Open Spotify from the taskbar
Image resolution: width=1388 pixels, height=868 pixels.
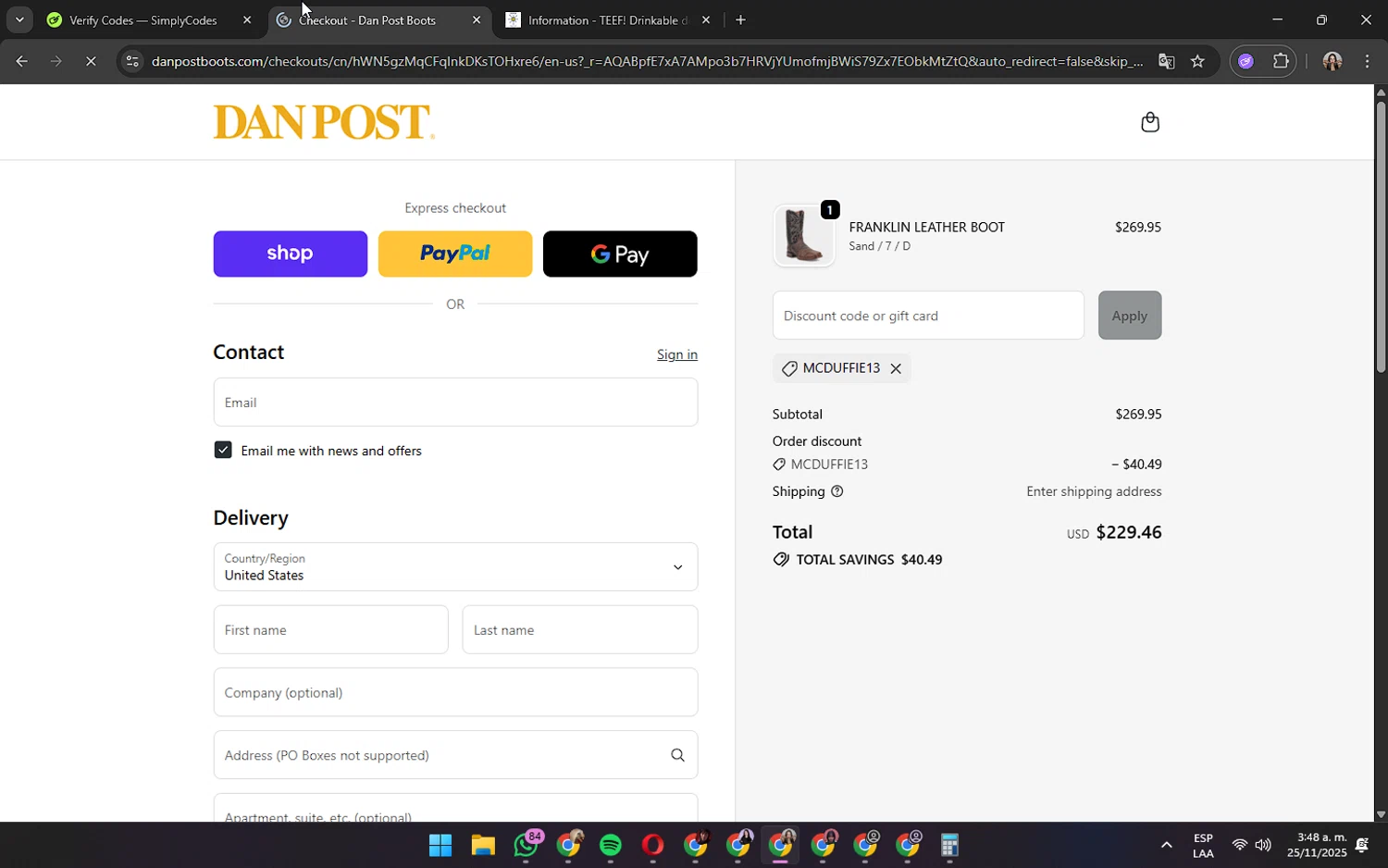[x=611, y=846]
